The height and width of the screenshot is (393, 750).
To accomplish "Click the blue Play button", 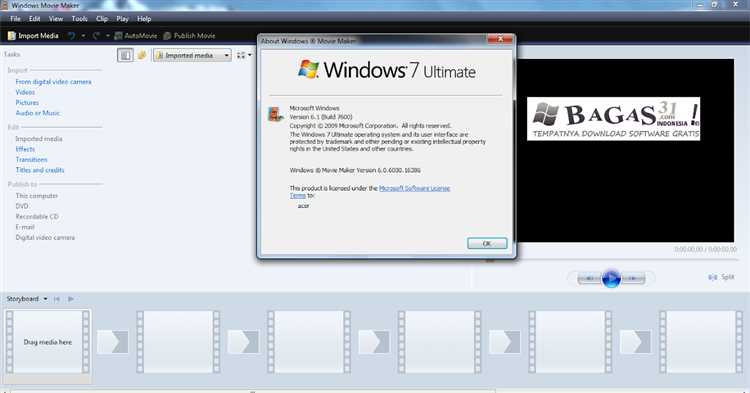I will [x=611, y=278].
